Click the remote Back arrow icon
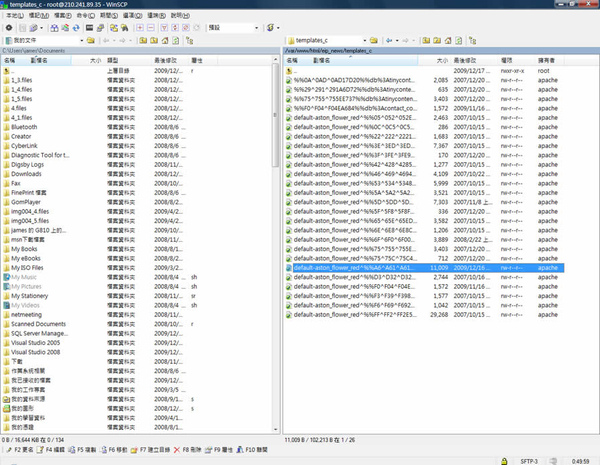600x465 pixels. [x=389, y=40]
